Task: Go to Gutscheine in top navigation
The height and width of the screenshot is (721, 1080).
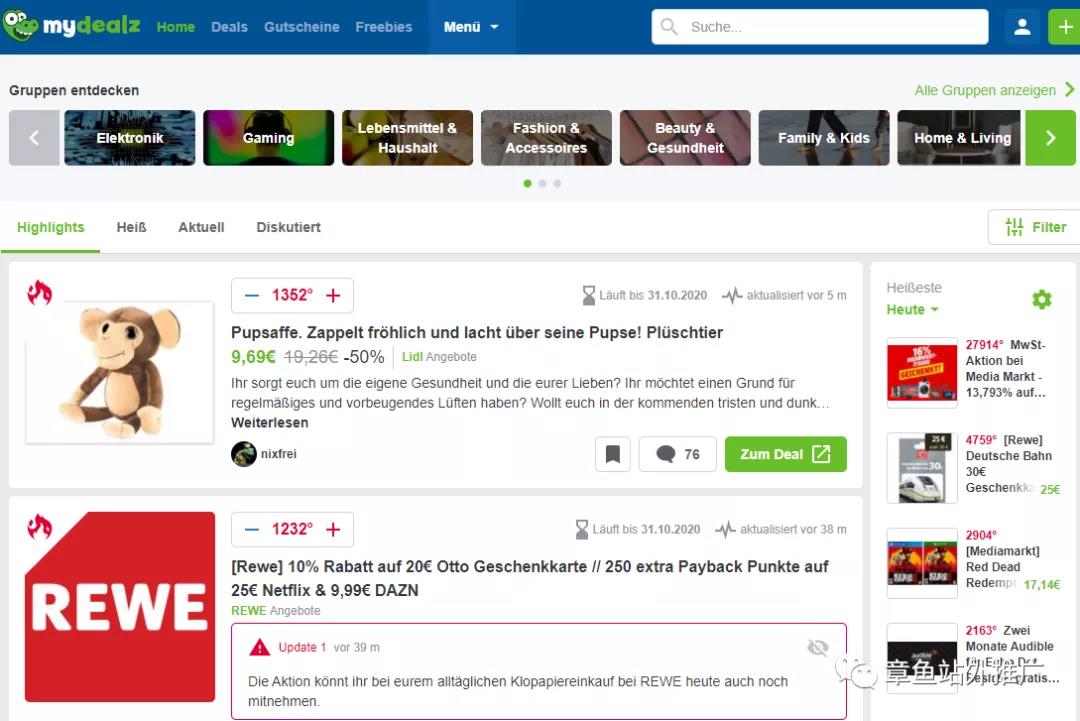Action: 301,27
